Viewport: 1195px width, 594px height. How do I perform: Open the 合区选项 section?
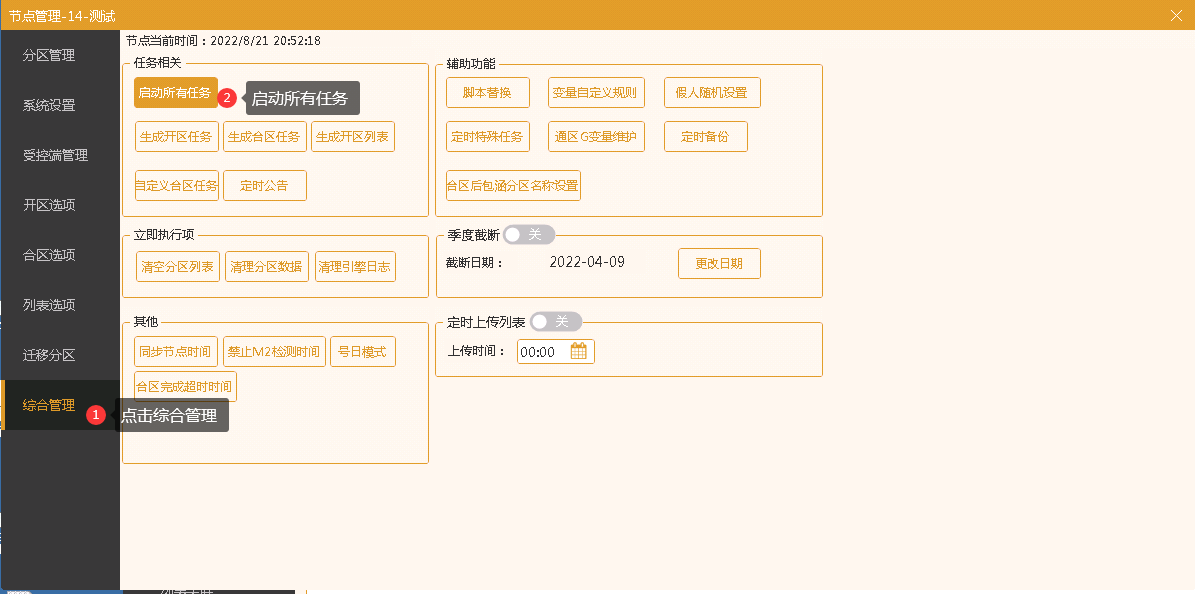(x=49, y=255)
